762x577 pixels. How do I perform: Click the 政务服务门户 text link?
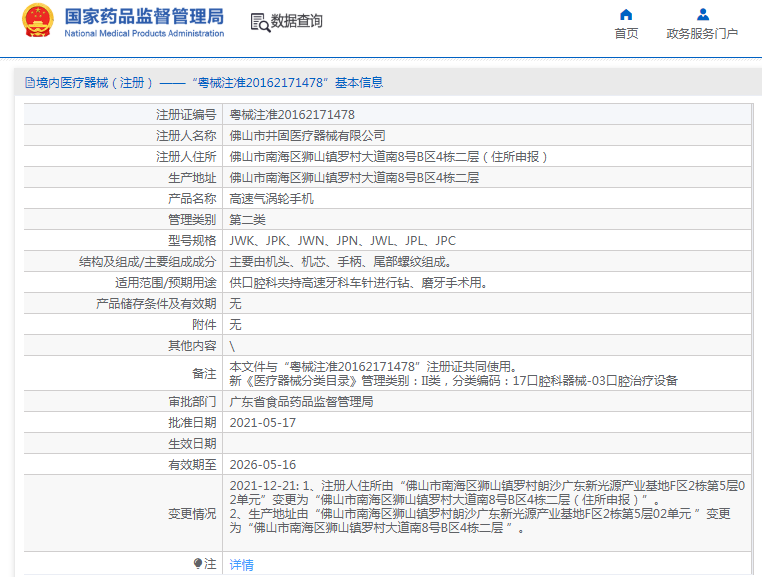(x=702, y=34)
